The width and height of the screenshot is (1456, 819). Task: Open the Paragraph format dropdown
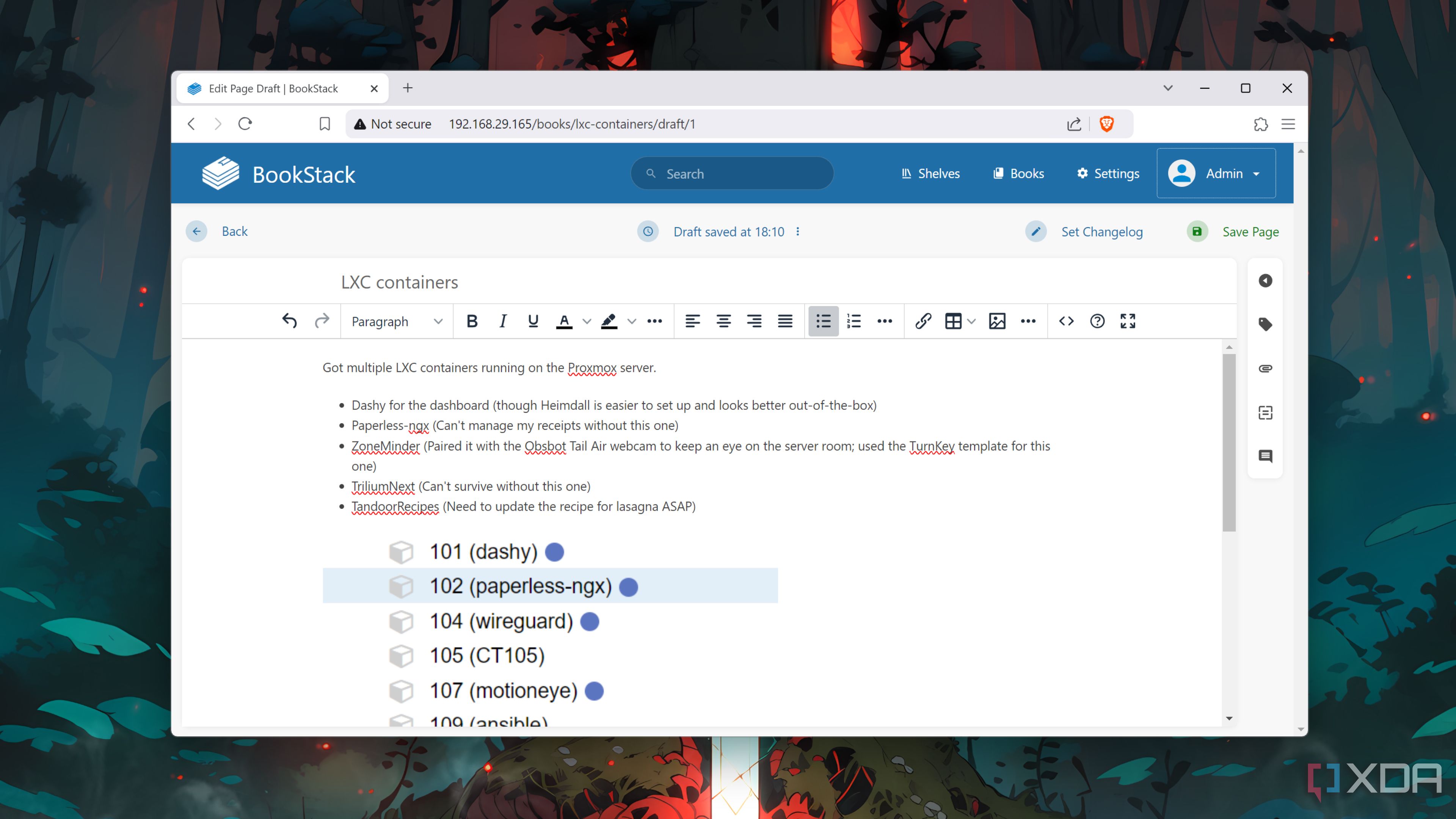(395, 321)
